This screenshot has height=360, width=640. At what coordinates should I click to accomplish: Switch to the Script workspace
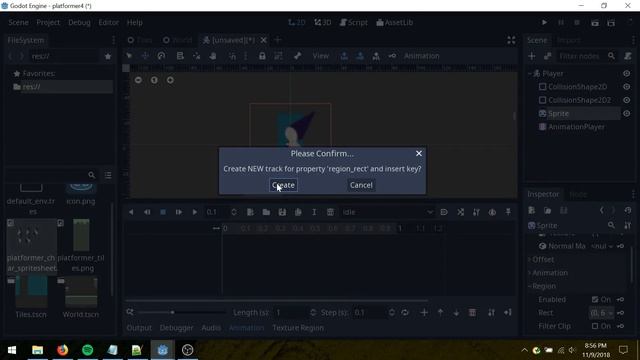pos(353,22)
